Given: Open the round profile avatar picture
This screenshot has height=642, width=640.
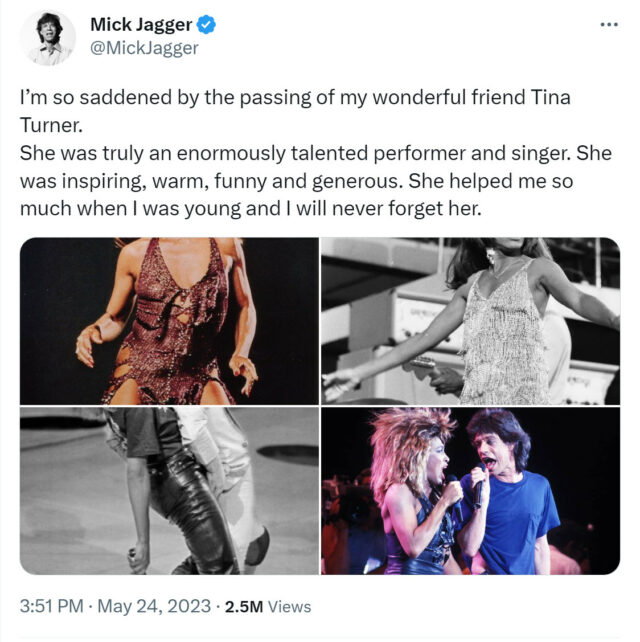Looking at the screenshot, I should point(48,38).
